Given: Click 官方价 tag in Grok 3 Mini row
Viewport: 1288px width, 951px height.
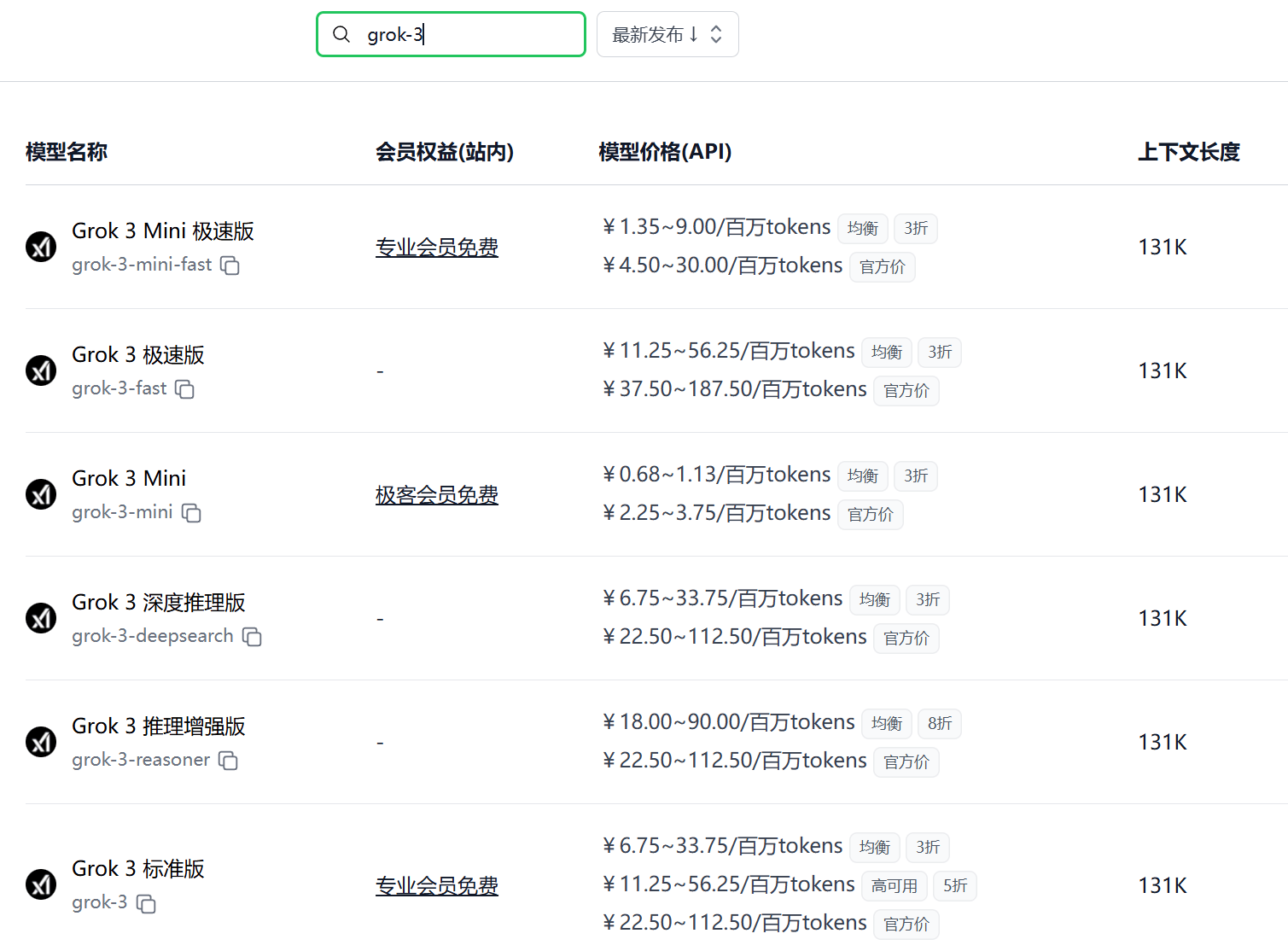Looking at the screenshot, I should coord(871,515).
